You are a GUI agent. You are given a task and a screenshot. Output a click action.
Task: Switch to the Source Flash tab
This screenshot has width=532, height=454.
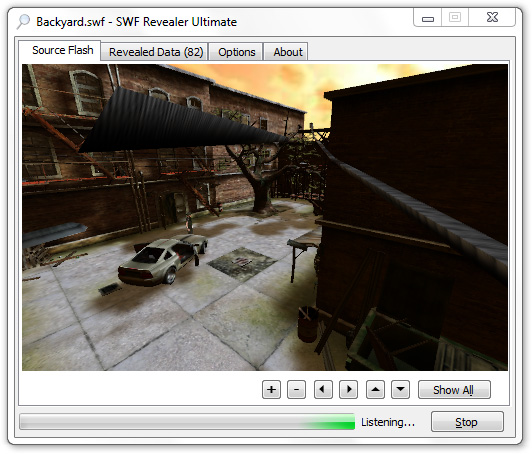coord(60,51)
